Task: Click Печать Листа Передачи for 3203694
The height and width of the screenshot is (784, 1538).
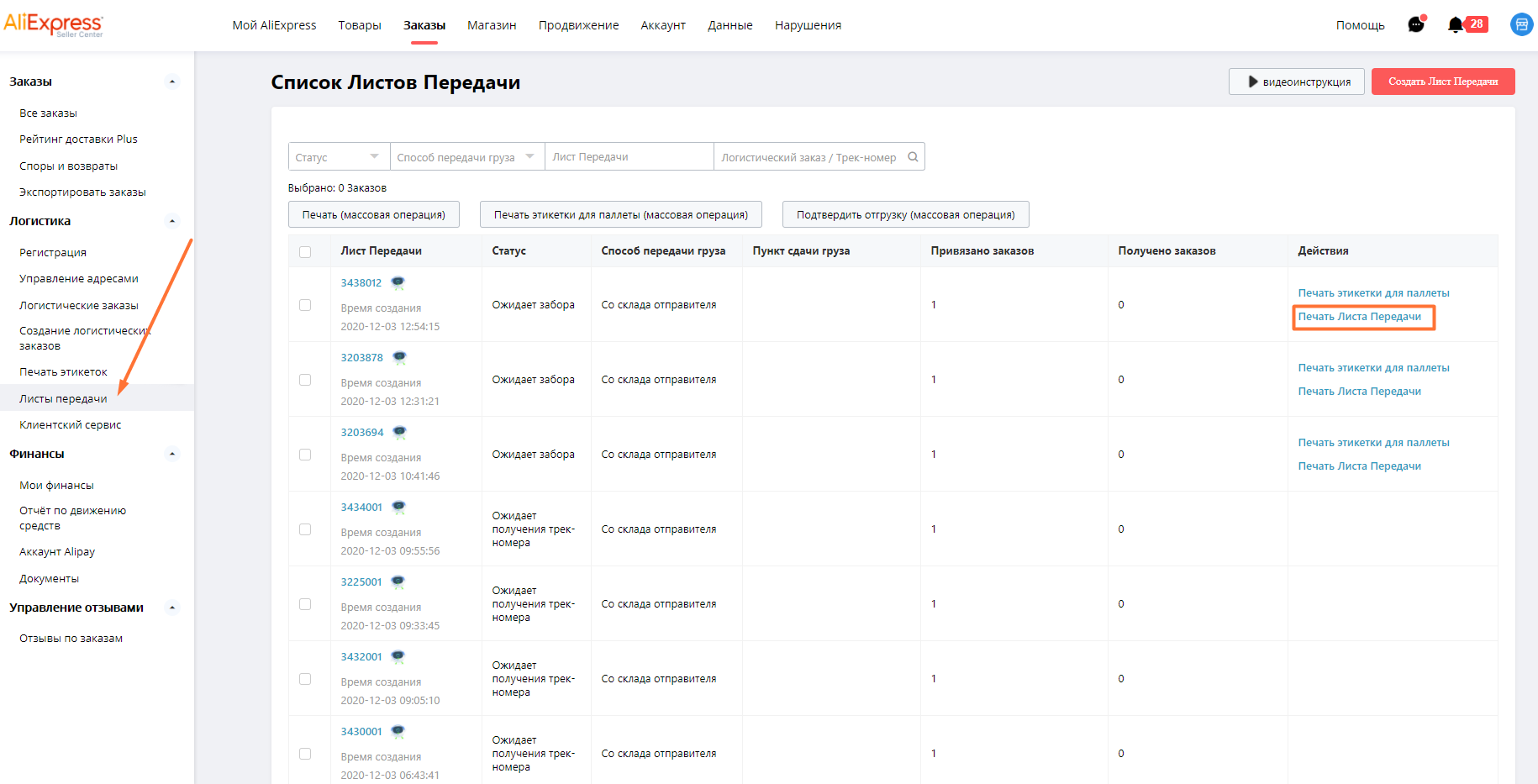Action: 1359,466
